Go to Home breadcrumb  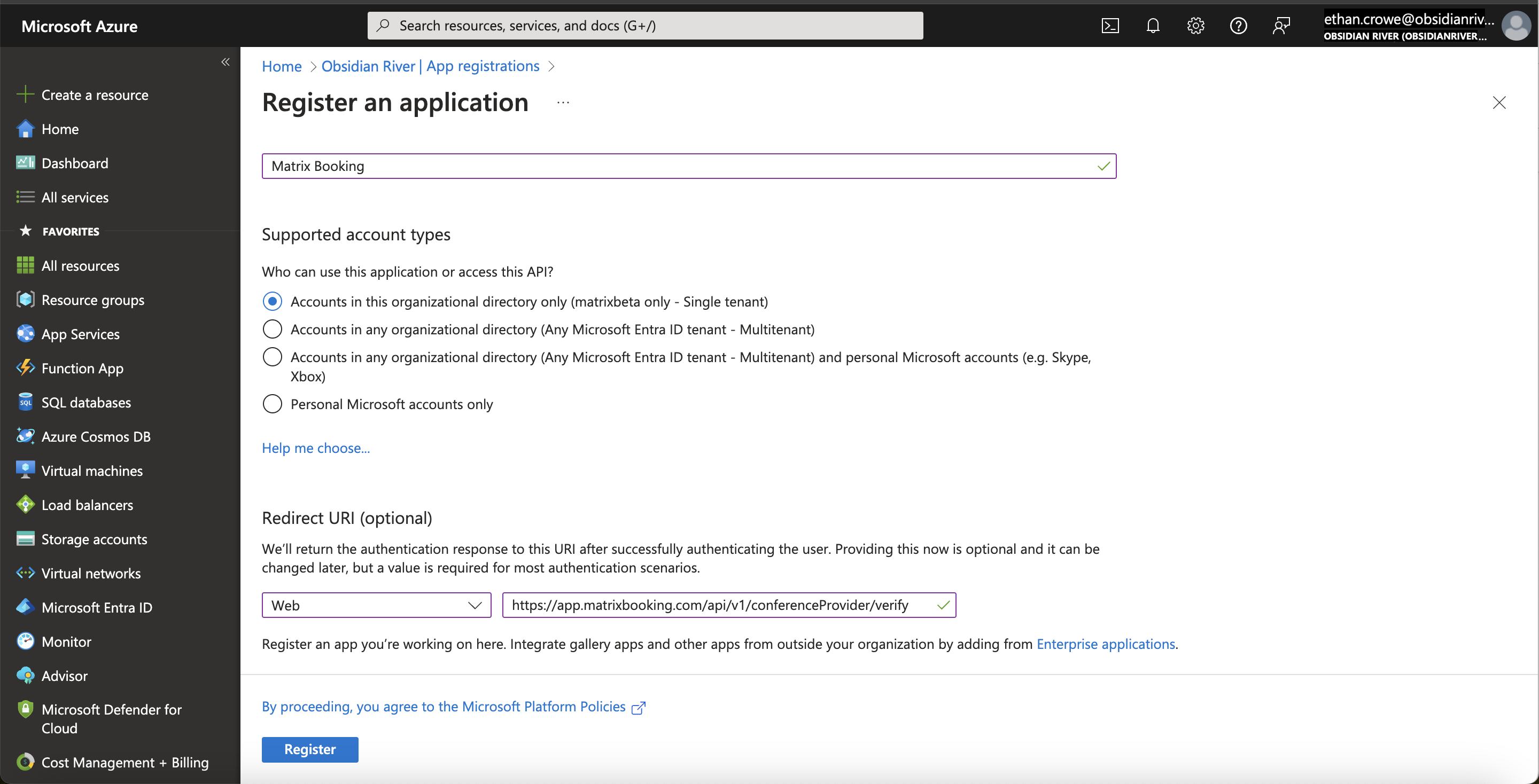click(282, 66)
